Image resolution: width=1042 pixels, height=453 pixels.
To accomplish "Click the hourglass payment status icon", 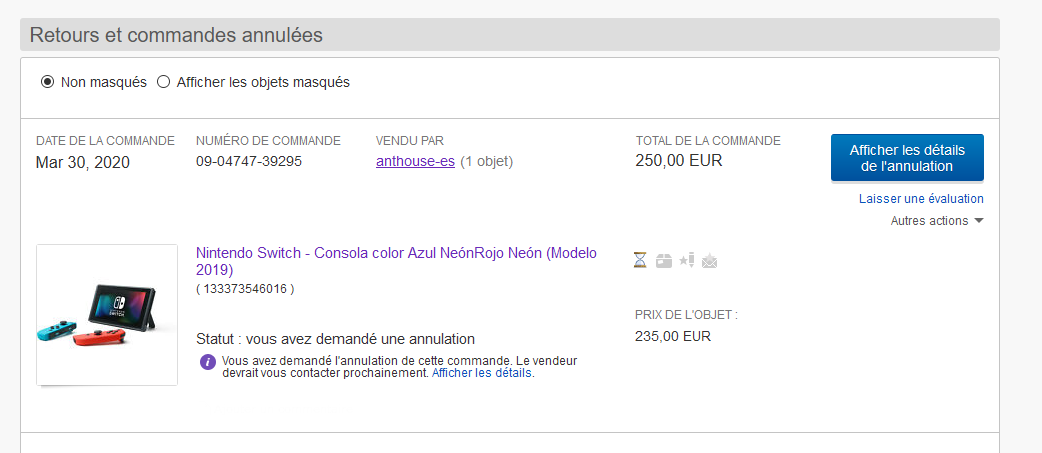I will [x=639, y=261].
